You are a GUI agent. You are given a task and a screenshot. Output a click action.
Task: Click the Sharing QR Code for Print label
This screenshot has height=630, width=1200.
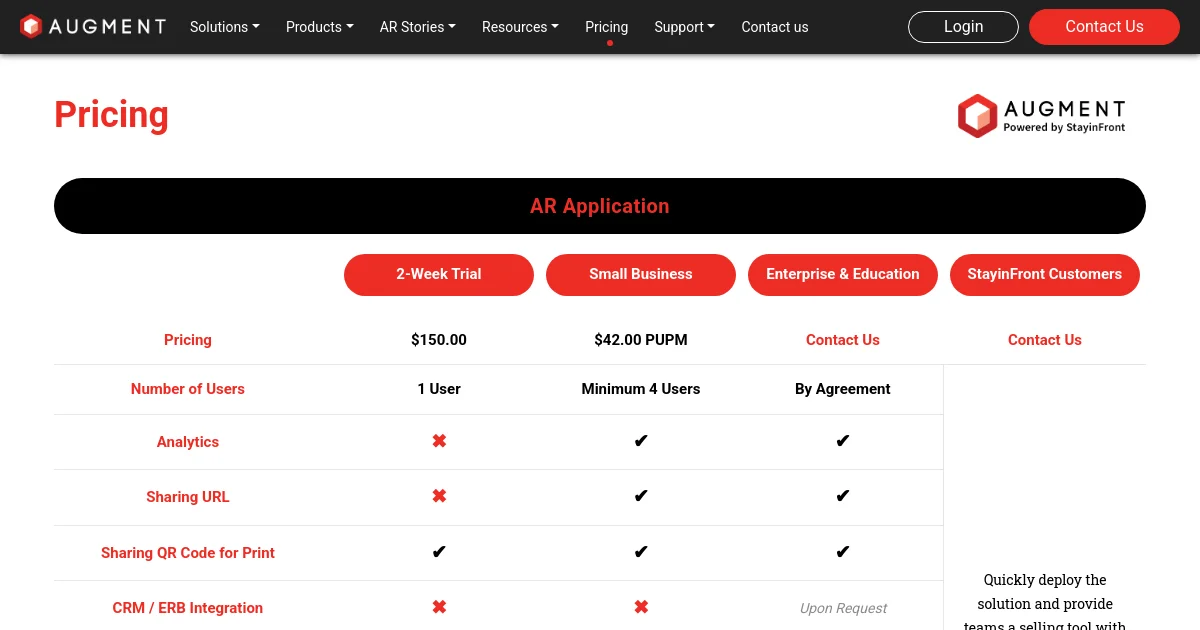(x=188, y=553)
